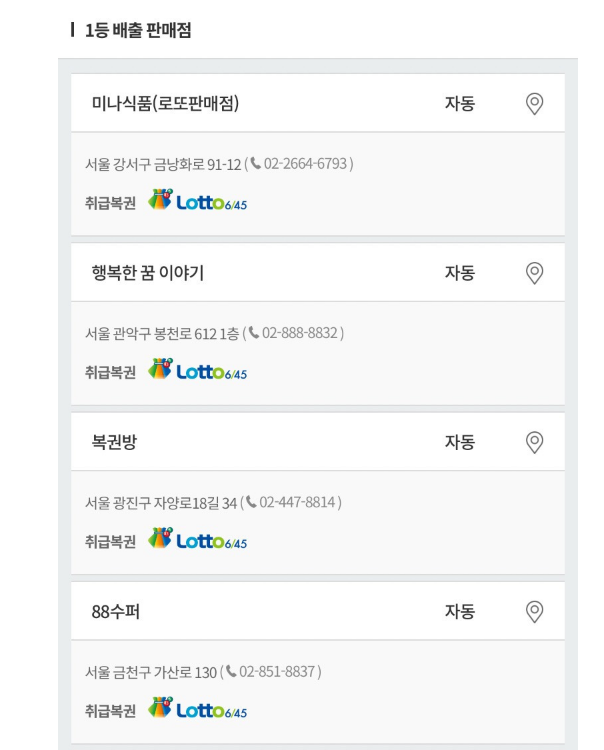Image resolution: width=604 pixels, height=750 pixels.
Task: Click address 서울 광진구 자양로18길 34
Action: 160,502
